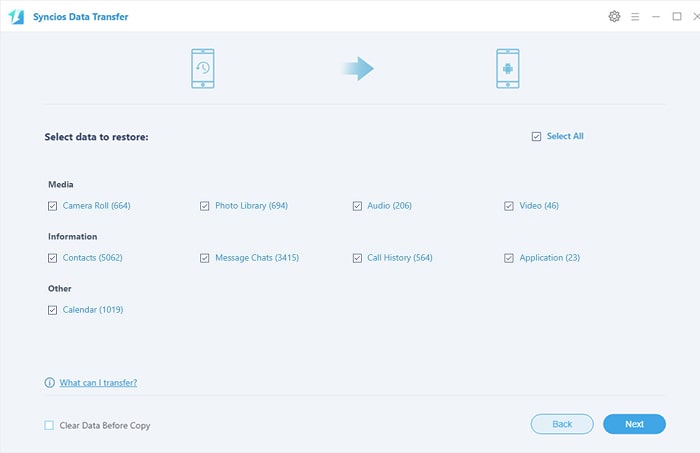Click the Next button

click(x=634, y=424)
